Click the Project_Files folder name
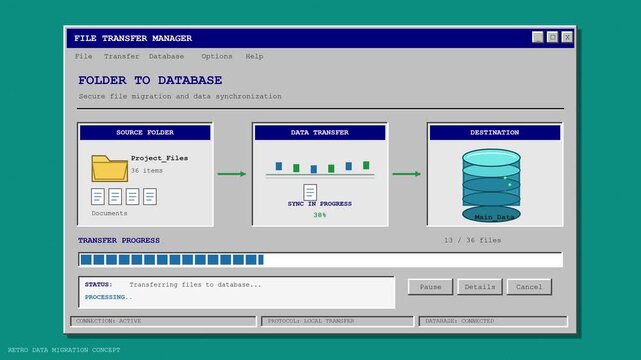Screen dimensions: 641x360 (x=159, y=158)
